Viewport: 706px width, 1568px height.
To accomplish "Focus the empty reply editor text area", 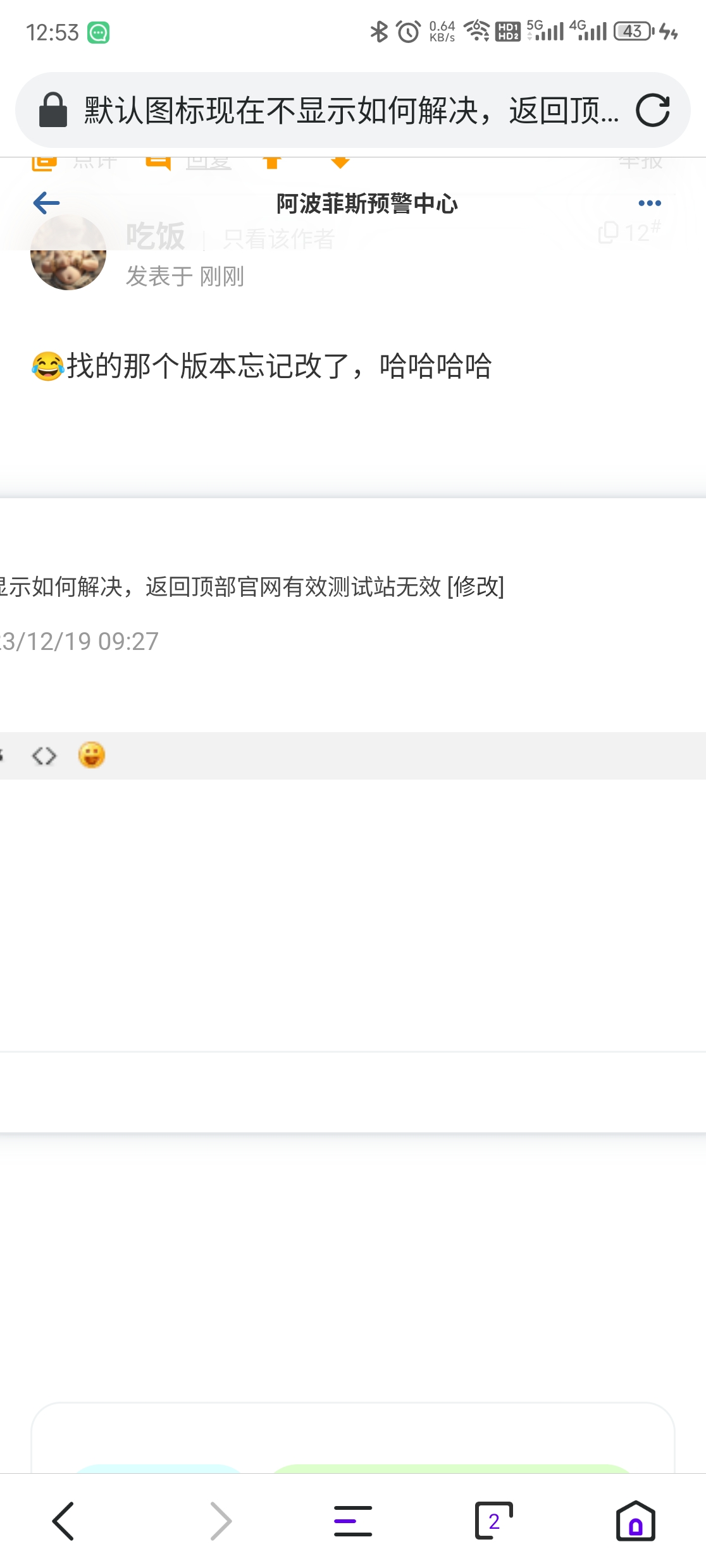I will point(353,915).
